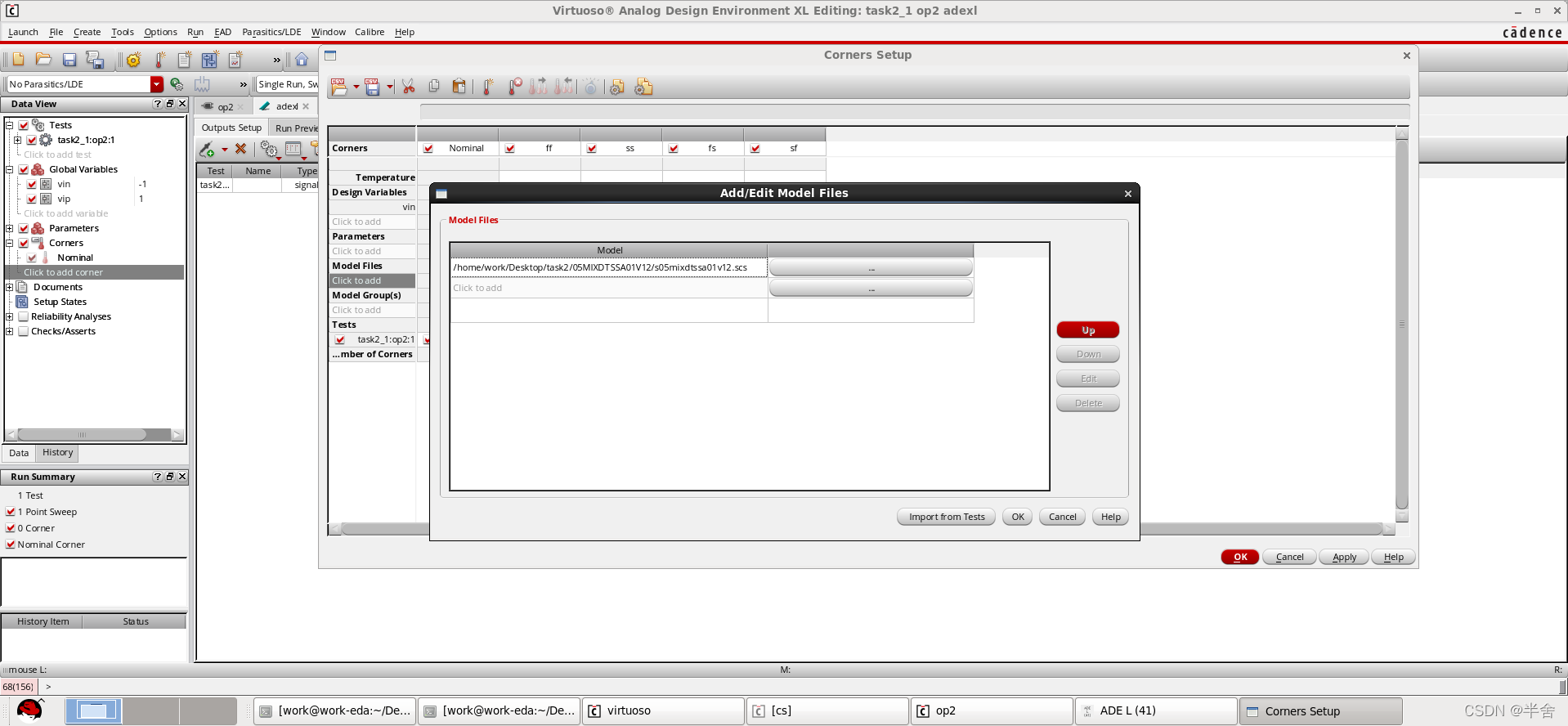Delete output with the red X icon
The height and width of the screenshot is (726, 1568).
[x=240, y=149]
